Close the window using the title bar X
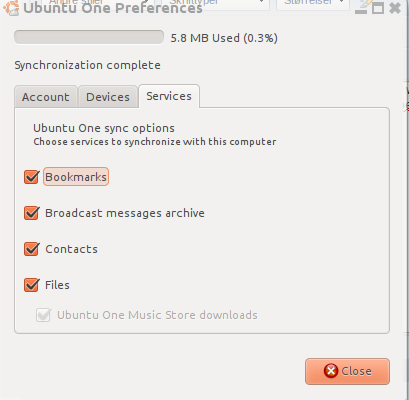 point(395,8)
